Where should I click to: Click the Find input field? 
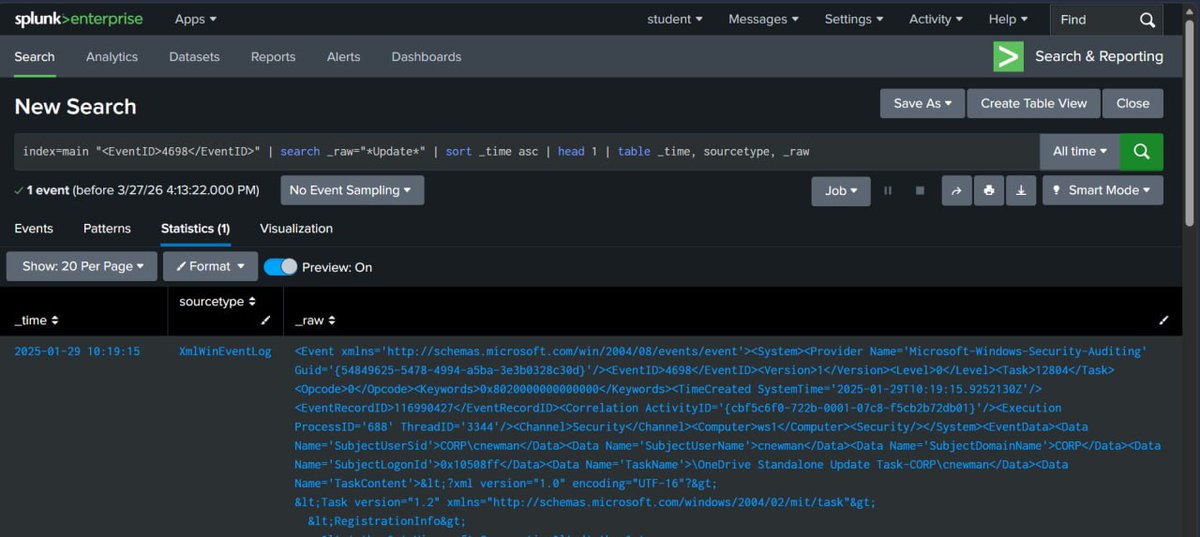1093,20
